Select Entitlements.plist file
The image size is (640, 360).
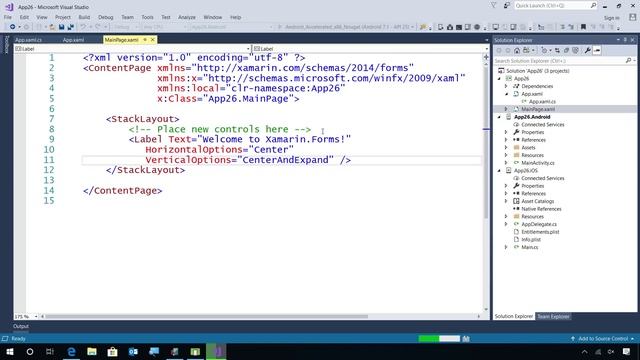540,232
